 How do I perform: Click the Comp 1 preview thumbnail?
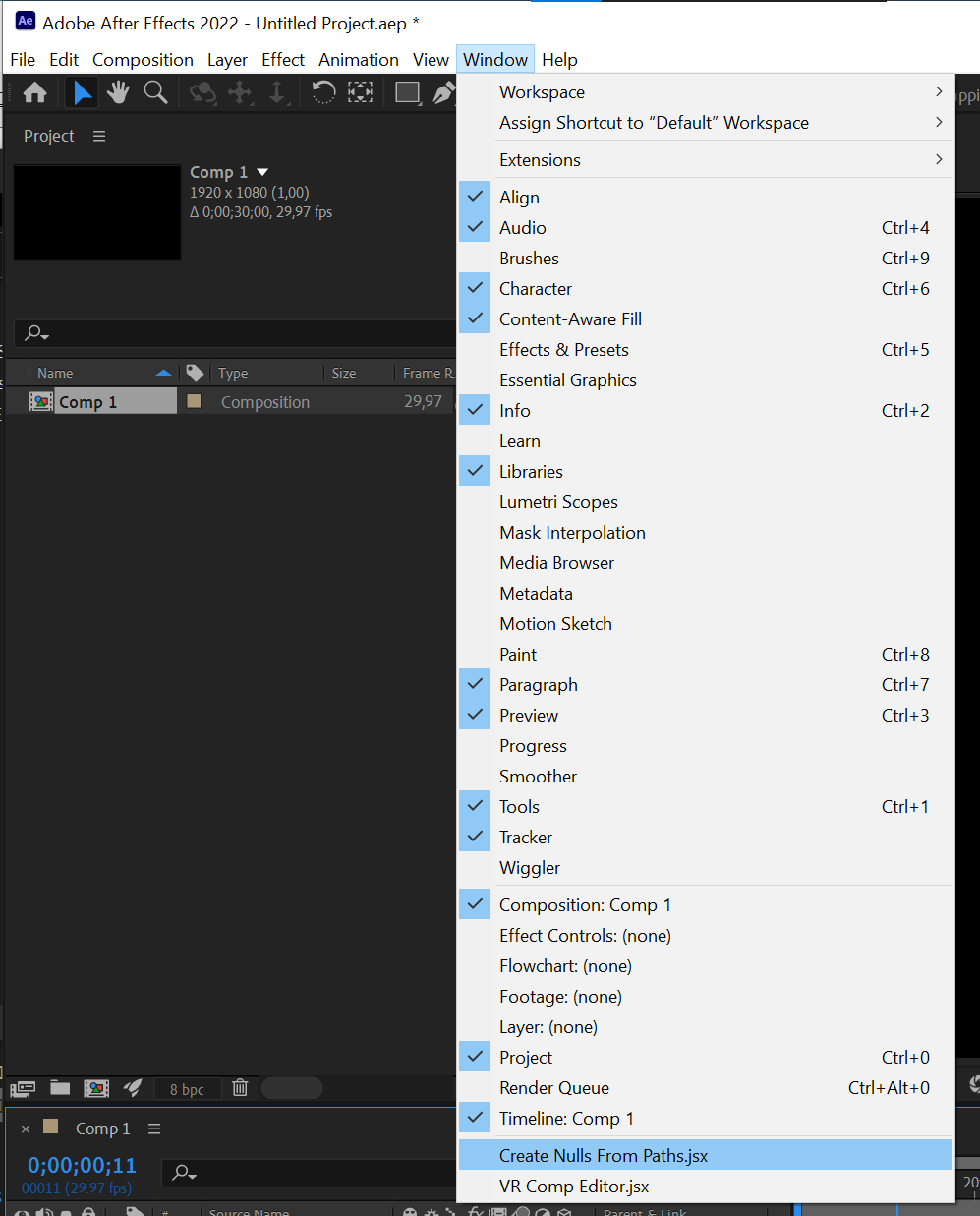click(97, 212)
